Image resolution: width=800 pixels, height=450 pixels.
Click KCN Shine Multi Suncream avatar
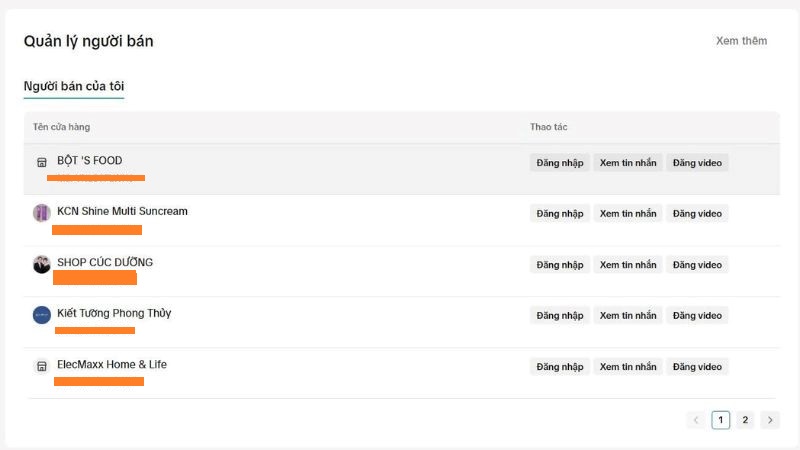click(41, 213)
